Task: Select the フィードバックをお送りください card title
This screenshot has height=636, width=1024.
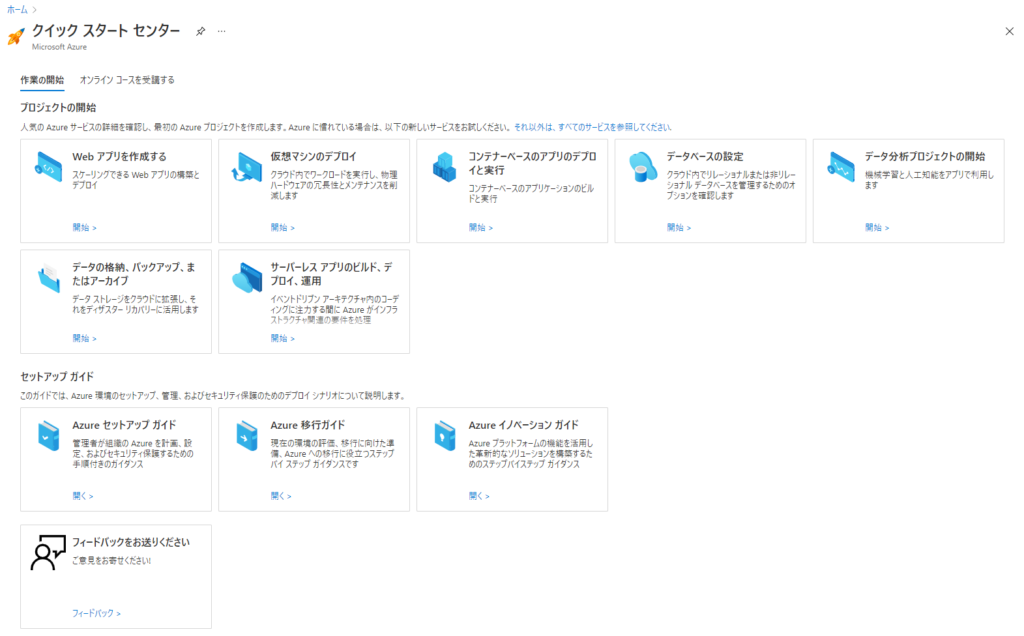Action: click(x=131, y=542)
